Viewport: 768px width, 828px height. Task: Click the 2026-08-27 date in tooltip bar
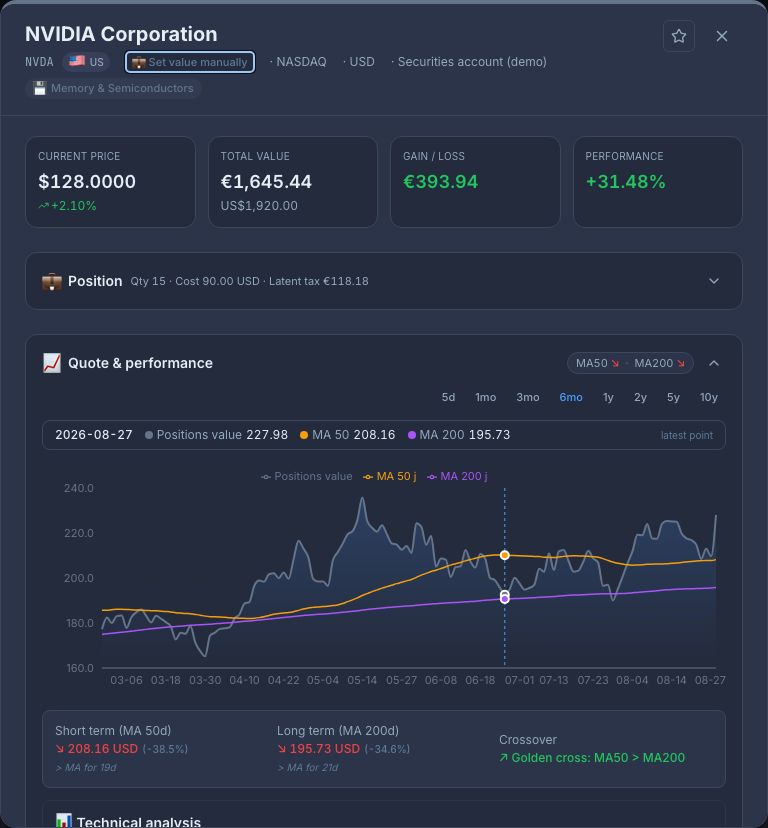click(x=94, y=435)
